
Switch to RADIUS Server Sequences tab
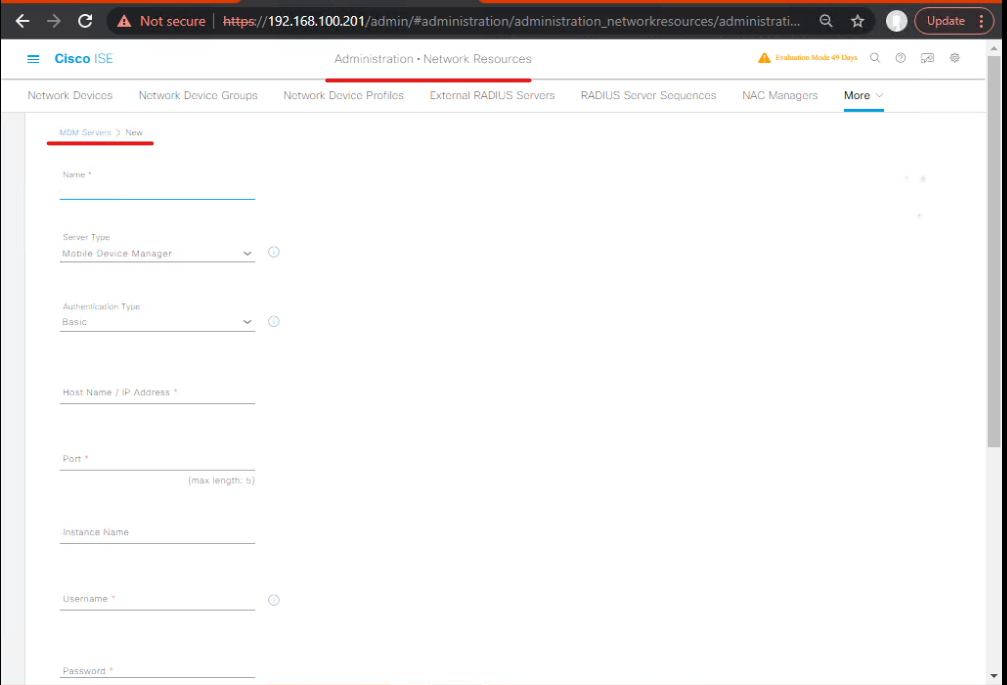click(x=648, y=96)
